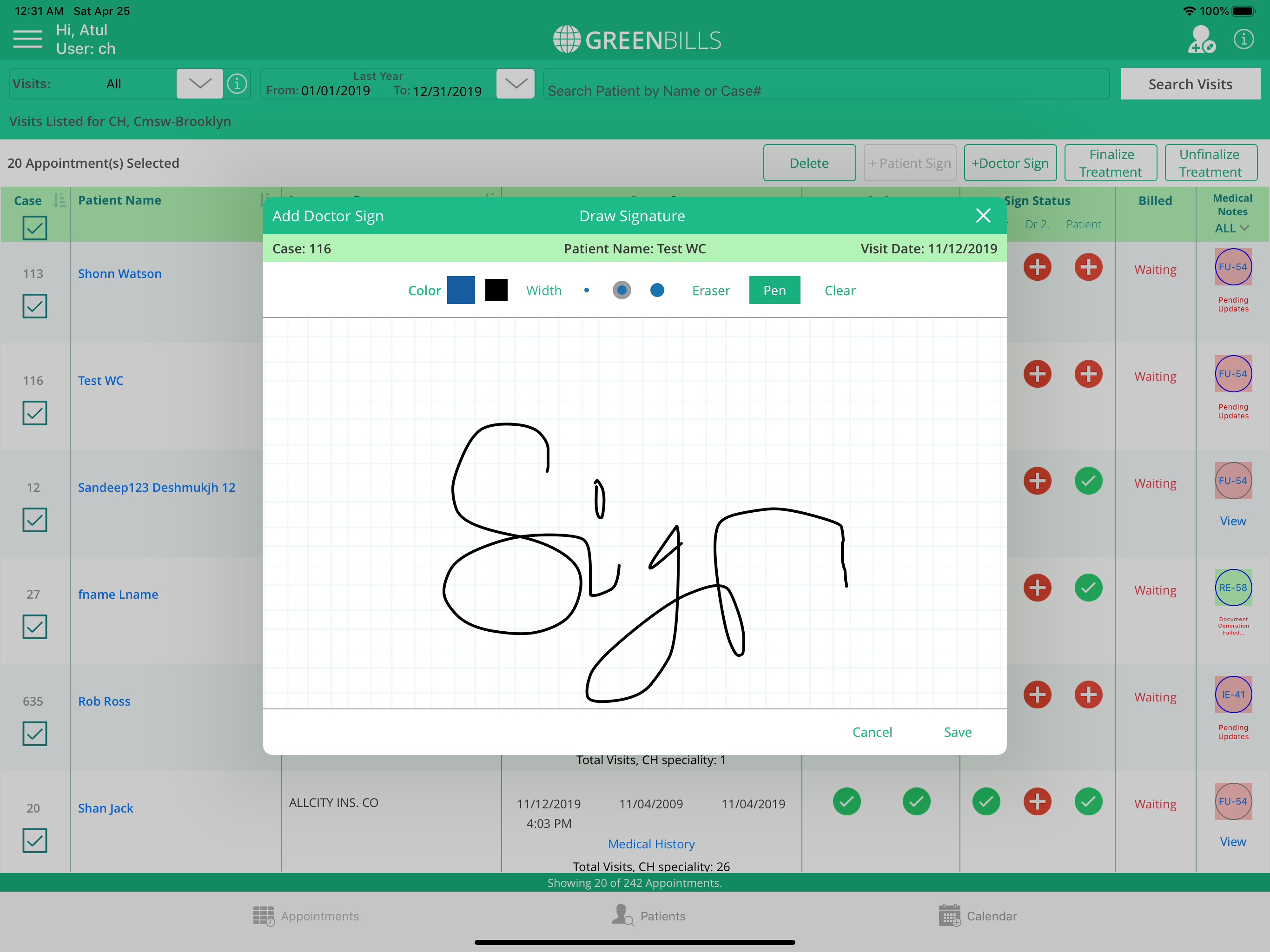Click the From date 01/01/2019
This screenshot has height=952, width=1270.
point(335,91)
